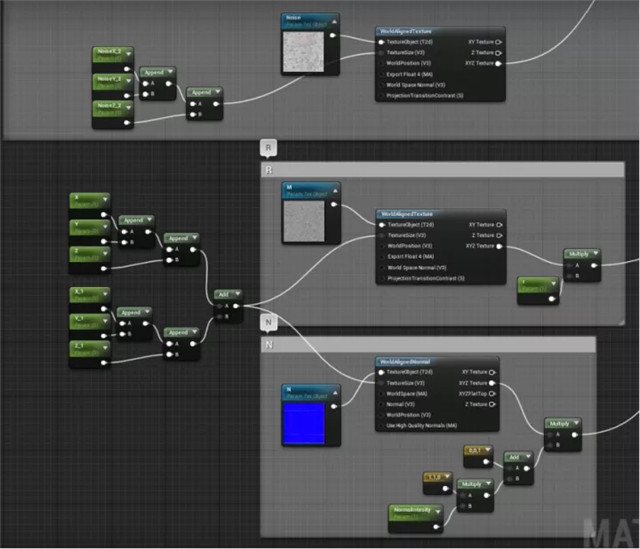Image resolution: width=640 pixels, height=549 pixels.
Task: Toggle the Noise texture node preview arrow
Action: (334, 22)
